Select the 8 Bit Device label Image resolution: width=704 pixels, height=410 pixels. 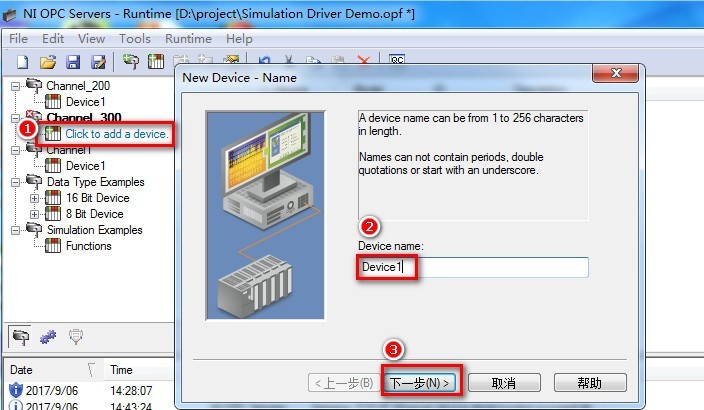pos(95,214)
